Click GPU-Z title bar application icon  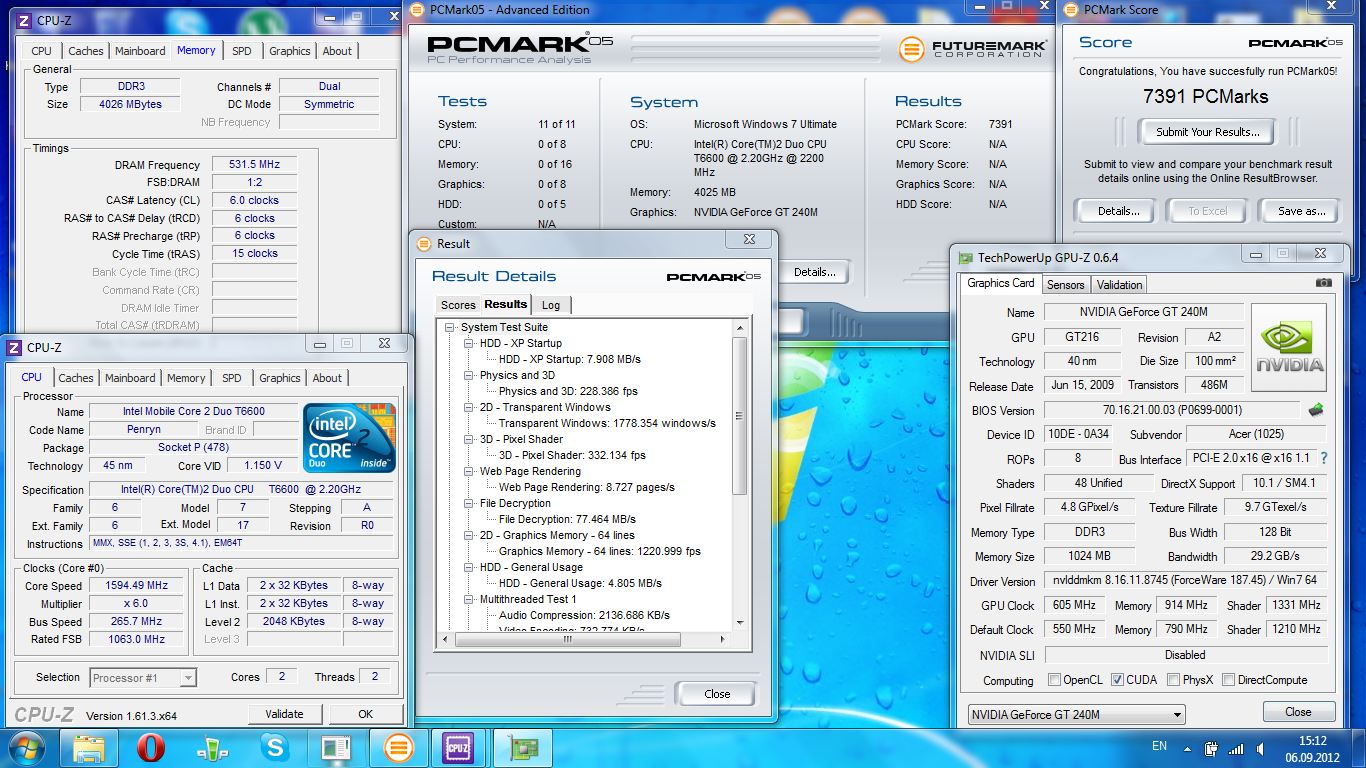click(x=965, y=257)
